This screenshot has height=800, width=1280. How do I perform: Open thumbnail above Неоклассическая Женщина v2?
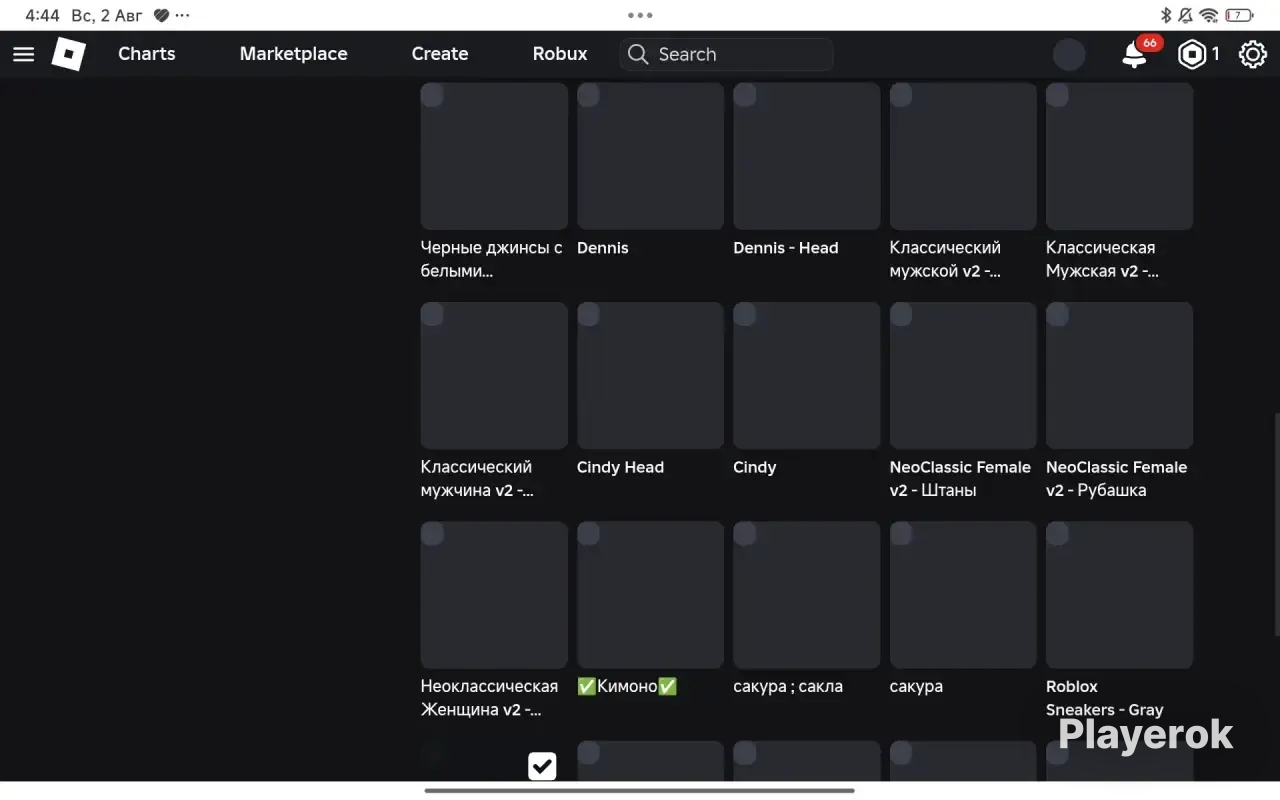(494, 595)
